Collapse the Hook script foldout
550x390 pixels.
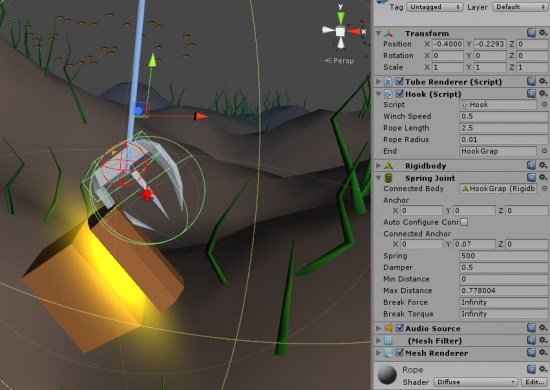point(378,94)
